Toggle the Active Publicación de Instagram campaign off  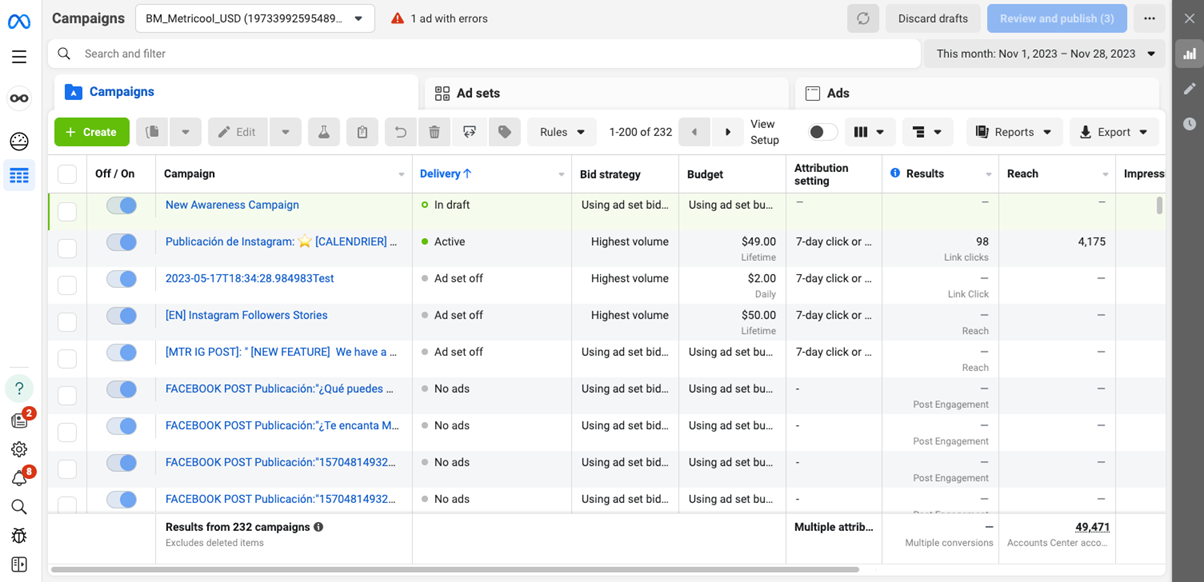[x=121, y=241]
